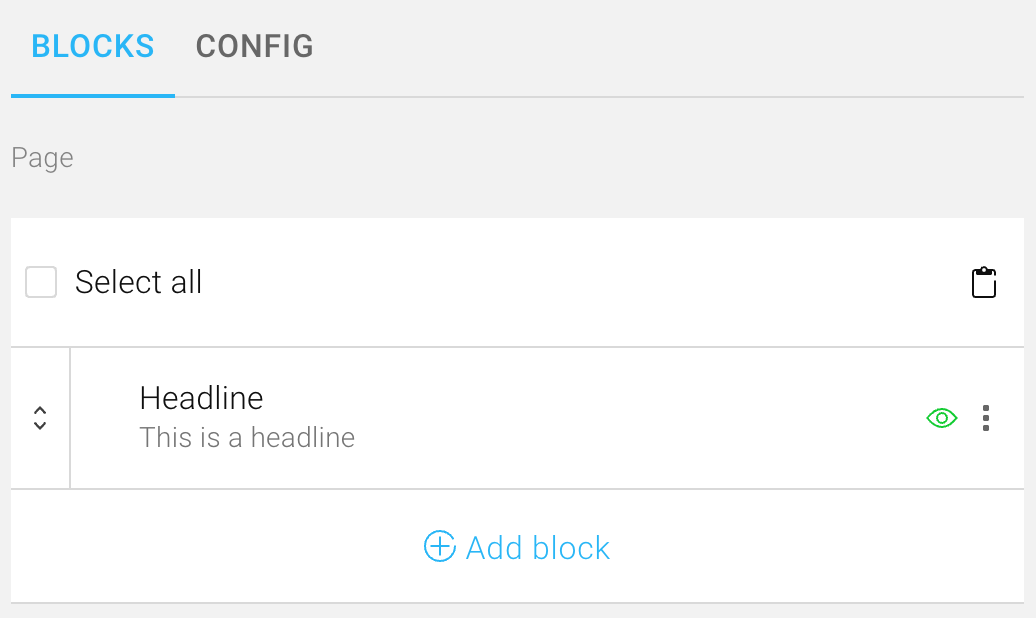Click the clipboard paste icon
1036x618 pixels.
984,282
